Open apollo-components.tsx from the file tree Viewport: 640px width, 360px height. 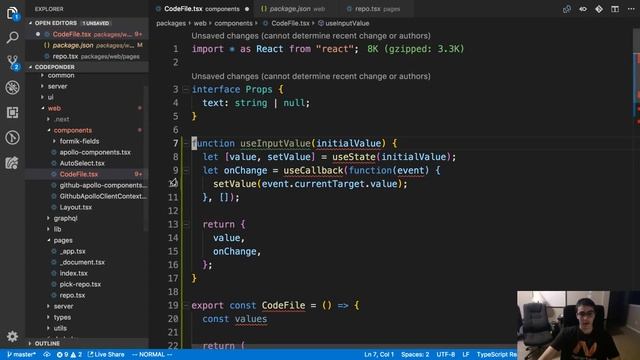point(95,152)
